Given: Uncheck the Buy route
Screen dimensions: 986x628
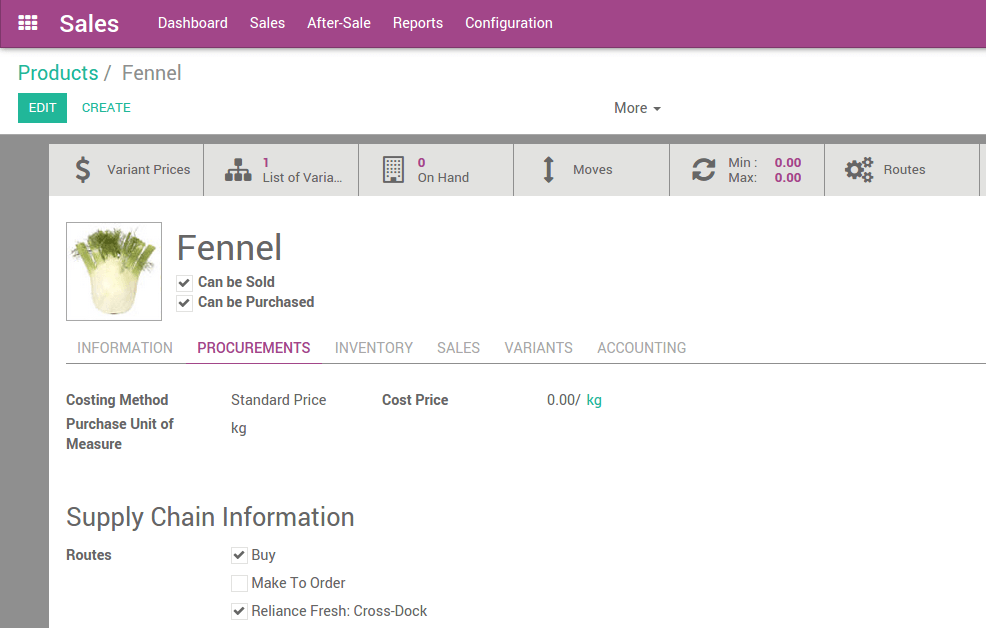Looking at the screenshot, I should tap(239, 554).
